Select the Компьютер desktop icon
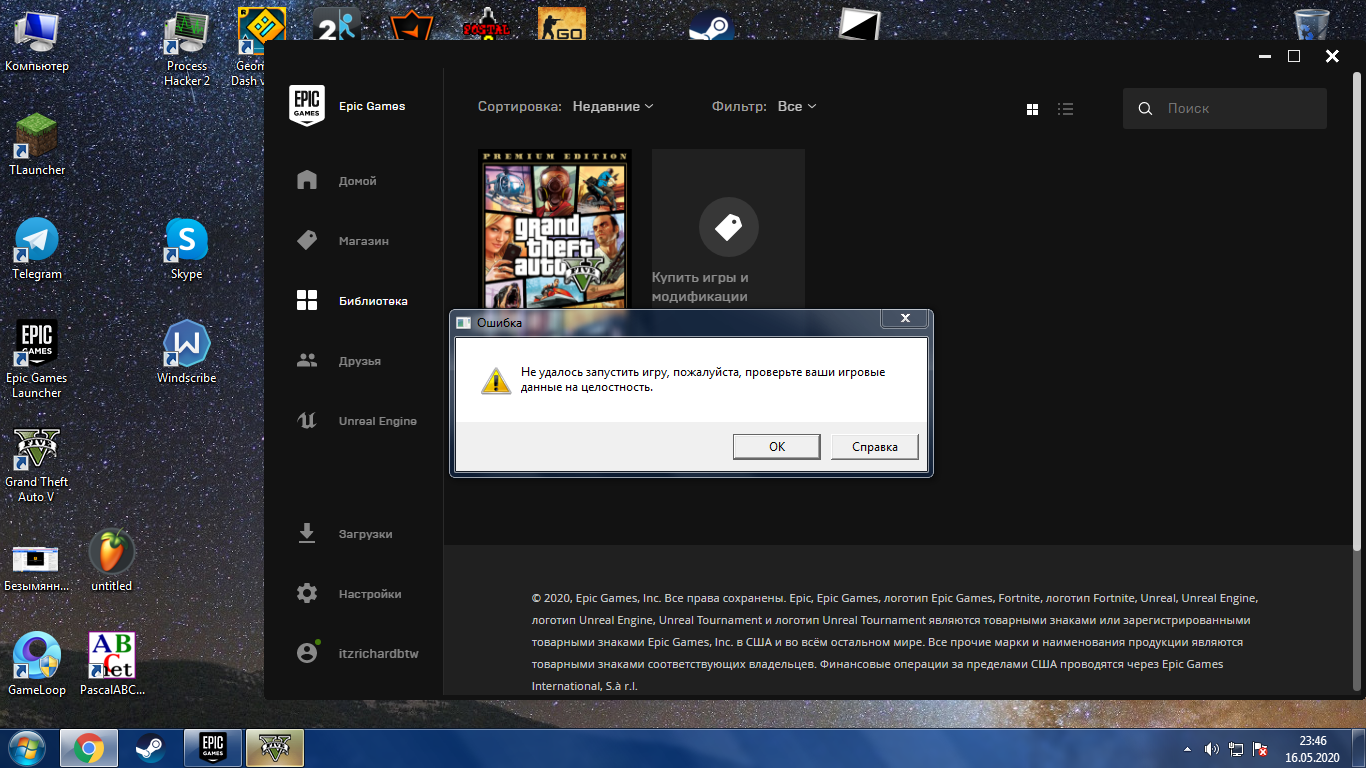 pos(37,40)
